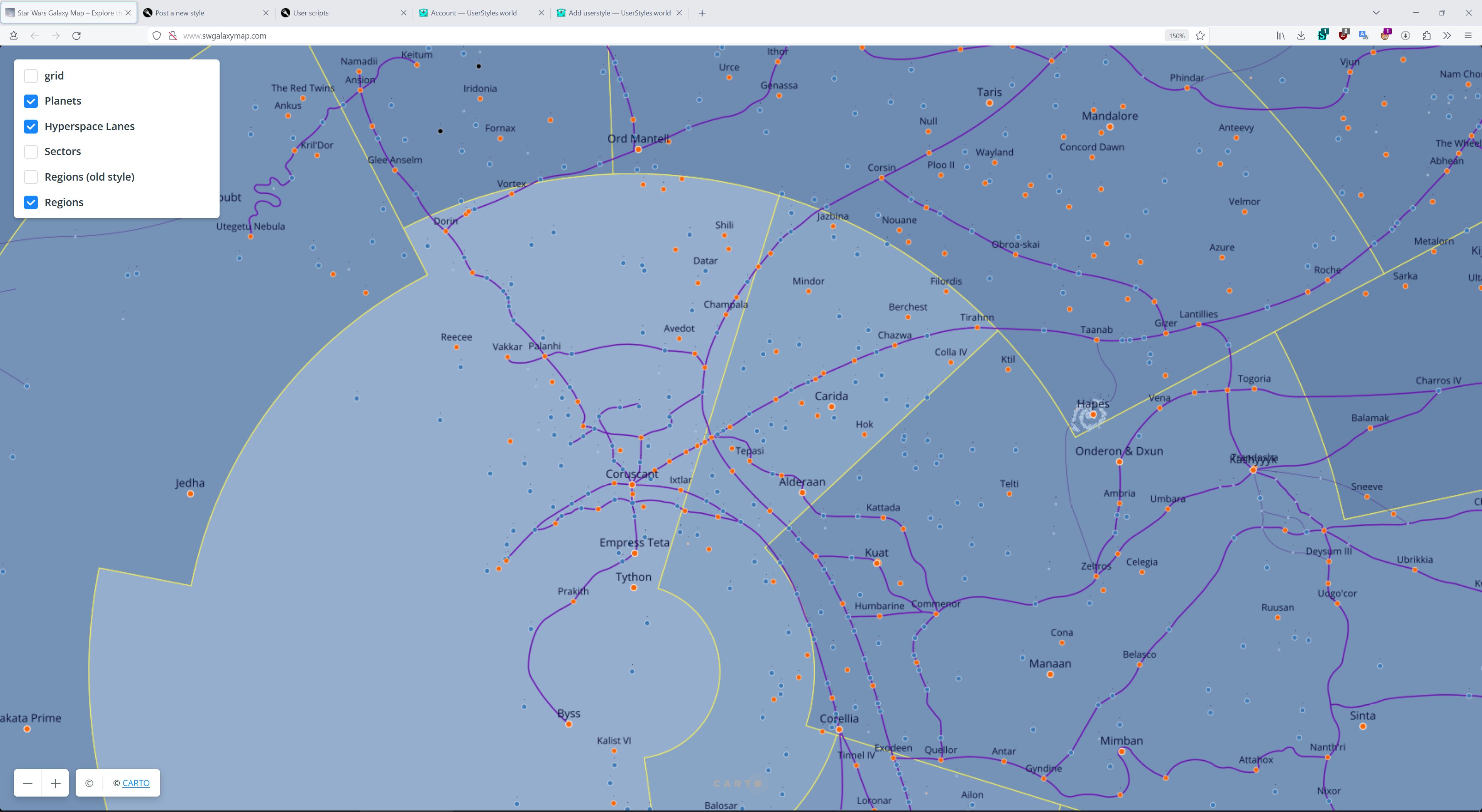Toggle the Sectors checkbox on

pos(30,151)
